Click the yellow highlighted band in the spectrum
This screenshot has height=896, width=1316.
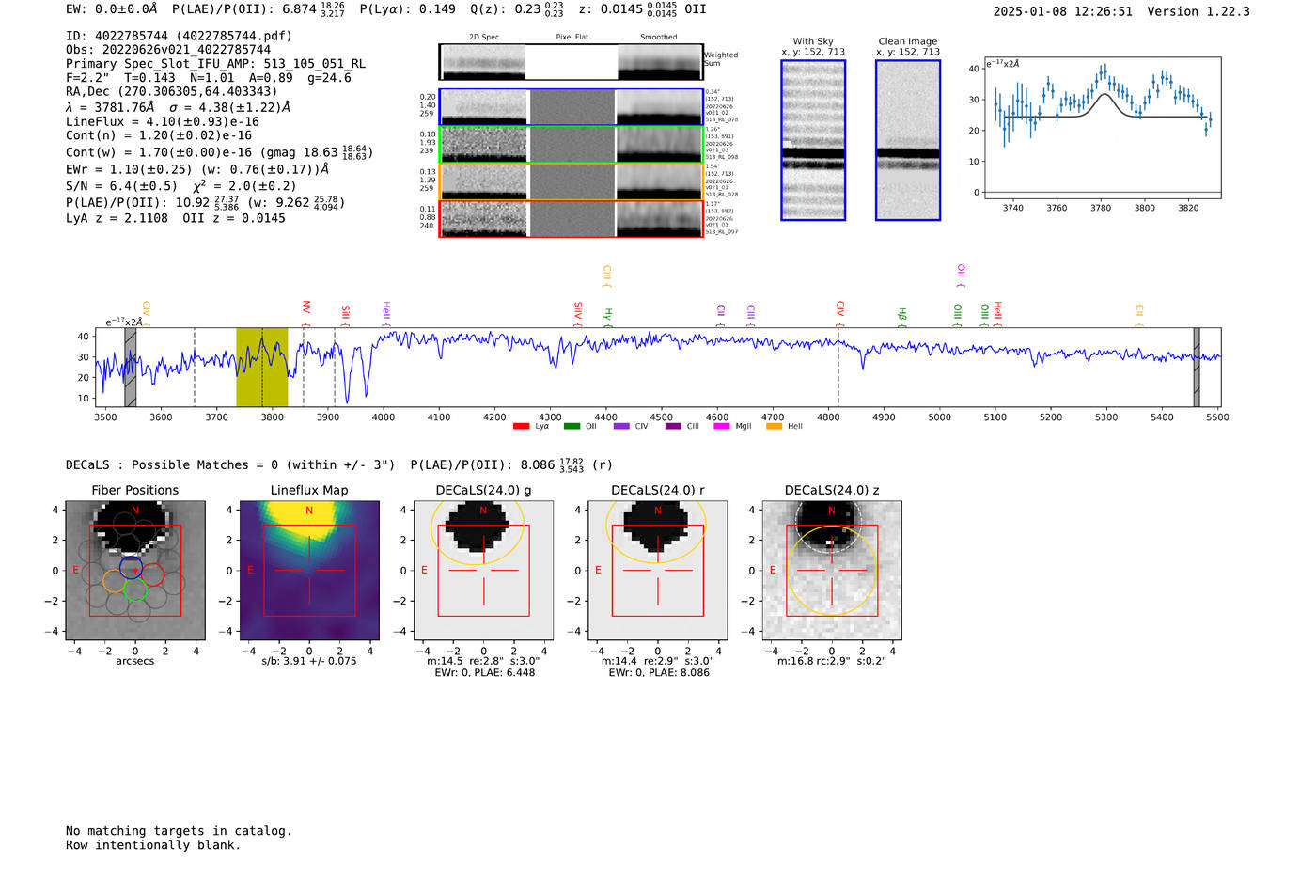(261, 367)
